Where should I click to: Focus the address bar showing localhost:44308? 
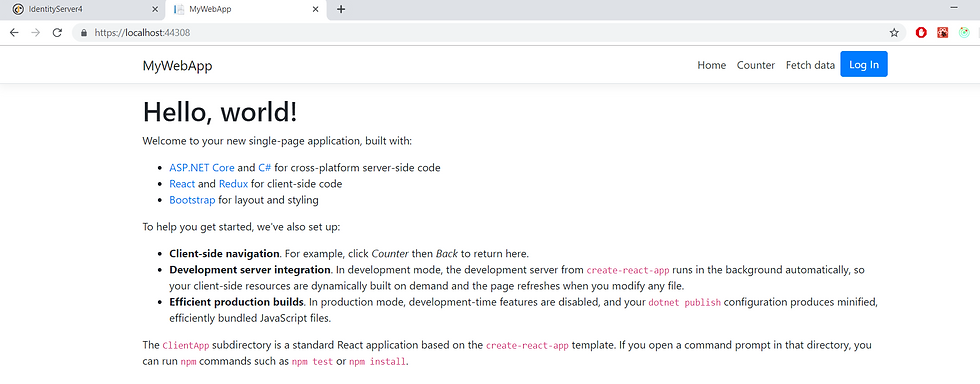pos(489,33)
